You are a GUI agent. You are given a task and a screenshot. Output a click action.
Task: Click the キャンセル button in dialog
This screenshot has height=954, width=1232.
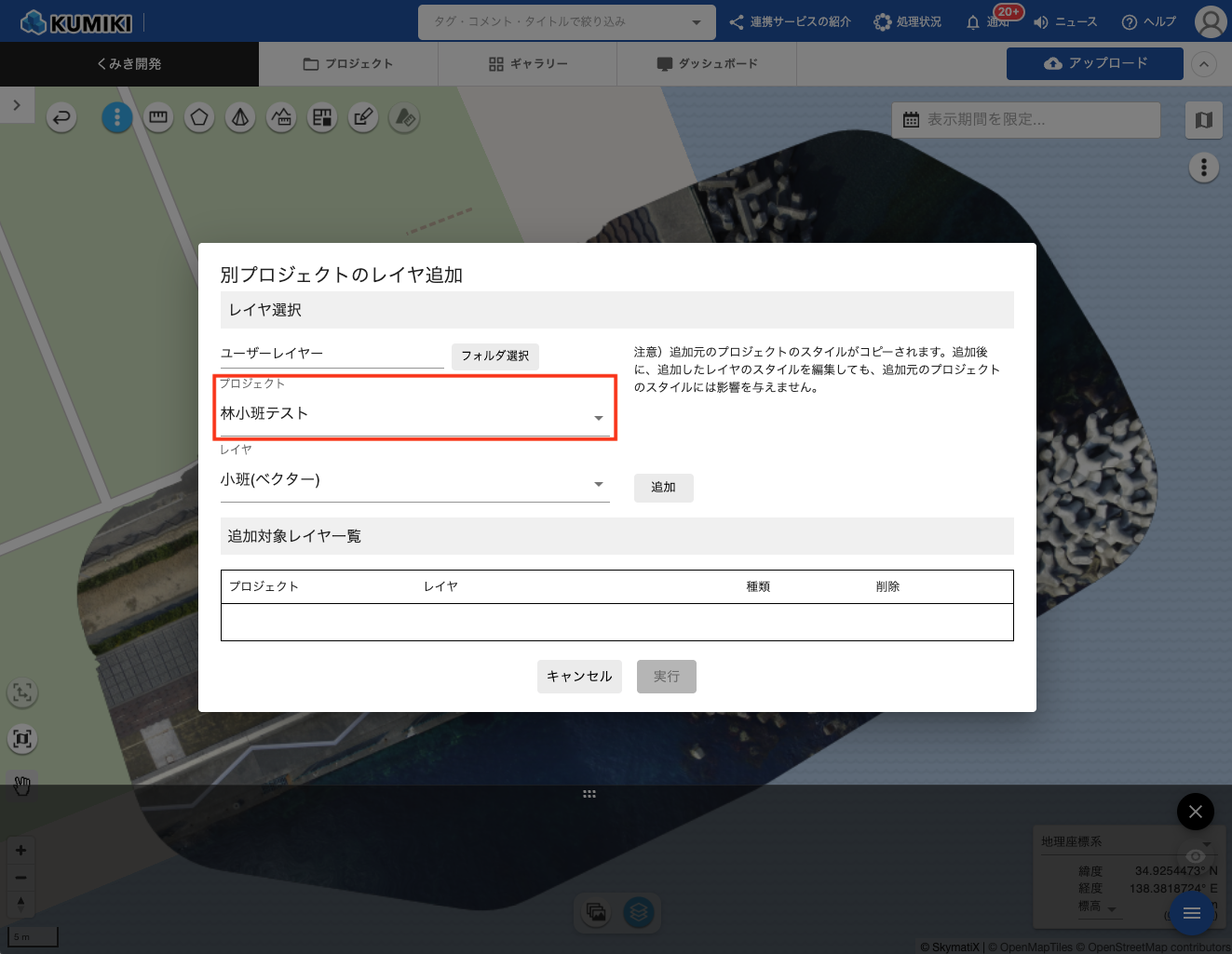coord(579,677)
